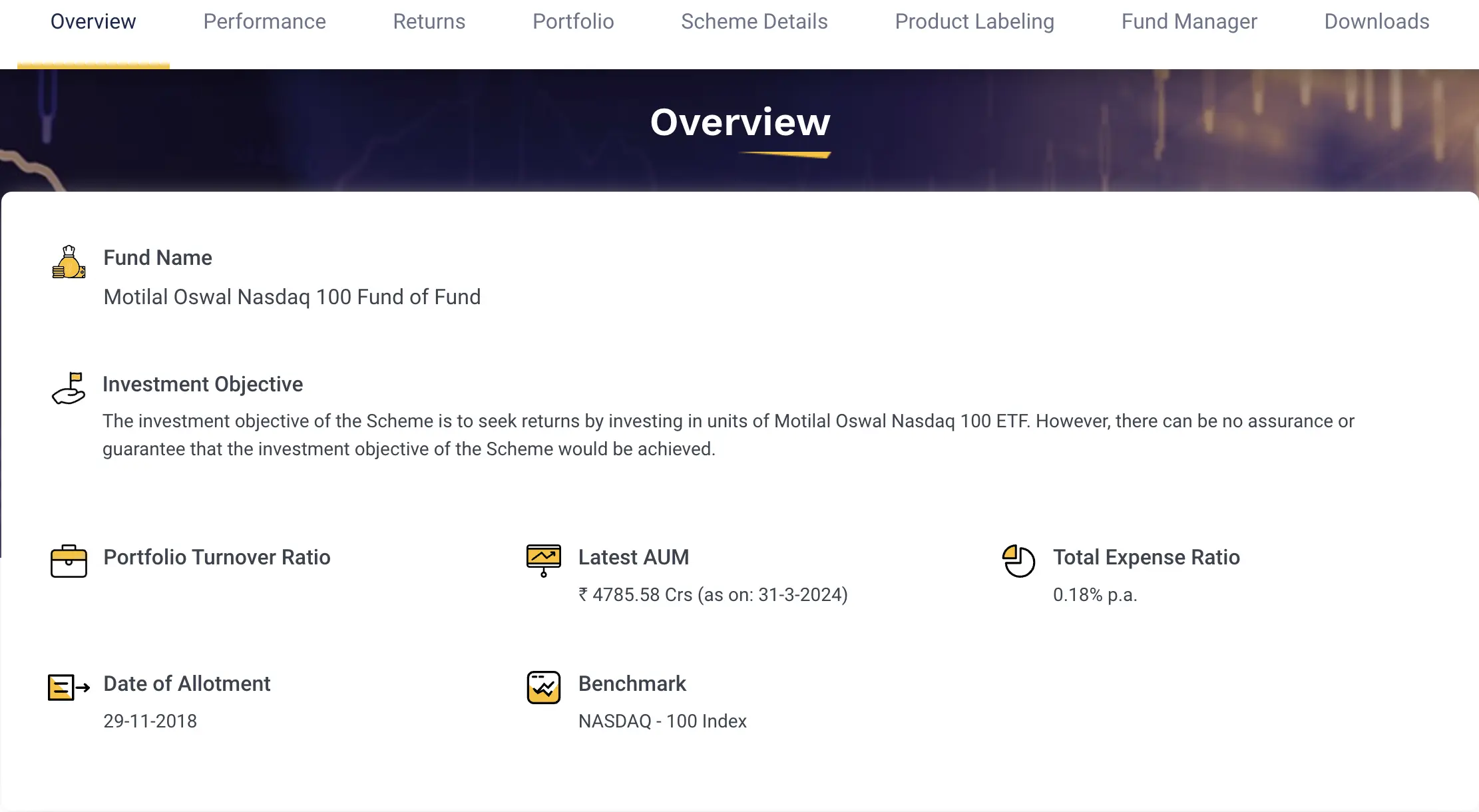View the Product Labeling tab
Image resolution: width=1479 pixels, height=812 pixels.
pos(974,21)
